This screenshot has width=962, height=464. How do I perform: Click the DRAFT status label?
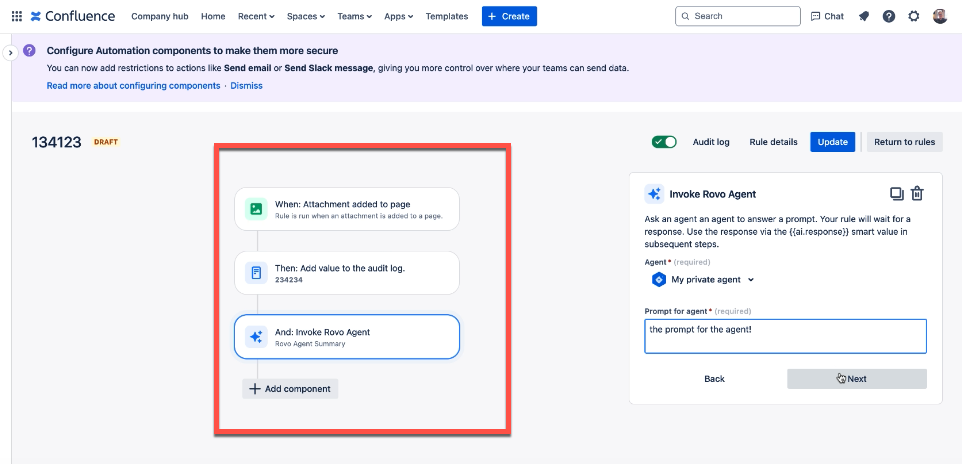[x=106, y=142]
